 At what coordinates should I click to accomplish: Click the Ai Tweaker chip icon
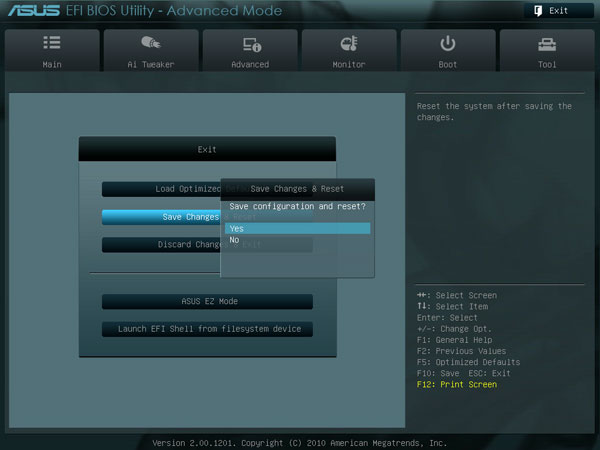point(151,42)
